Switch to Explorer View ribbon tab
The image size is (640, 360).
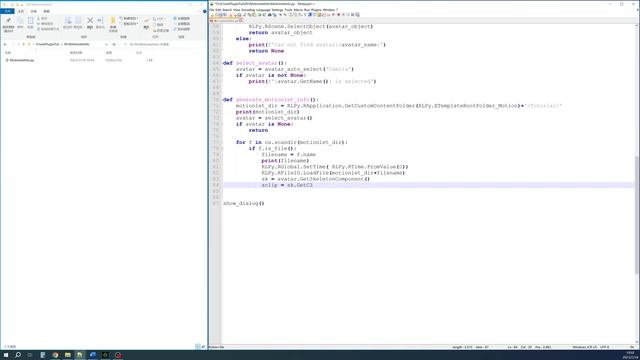47,11
